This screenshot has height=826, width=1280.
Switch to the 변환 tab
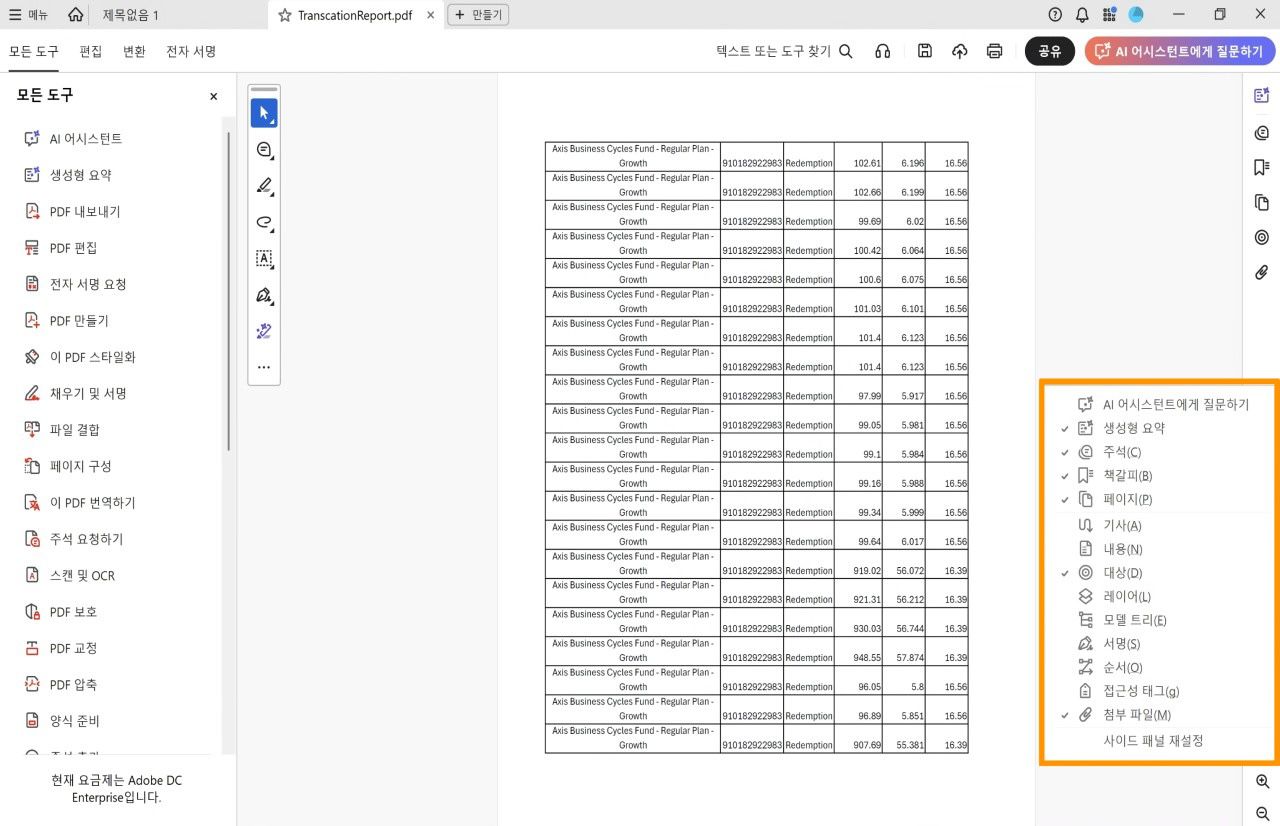(134, 51)
